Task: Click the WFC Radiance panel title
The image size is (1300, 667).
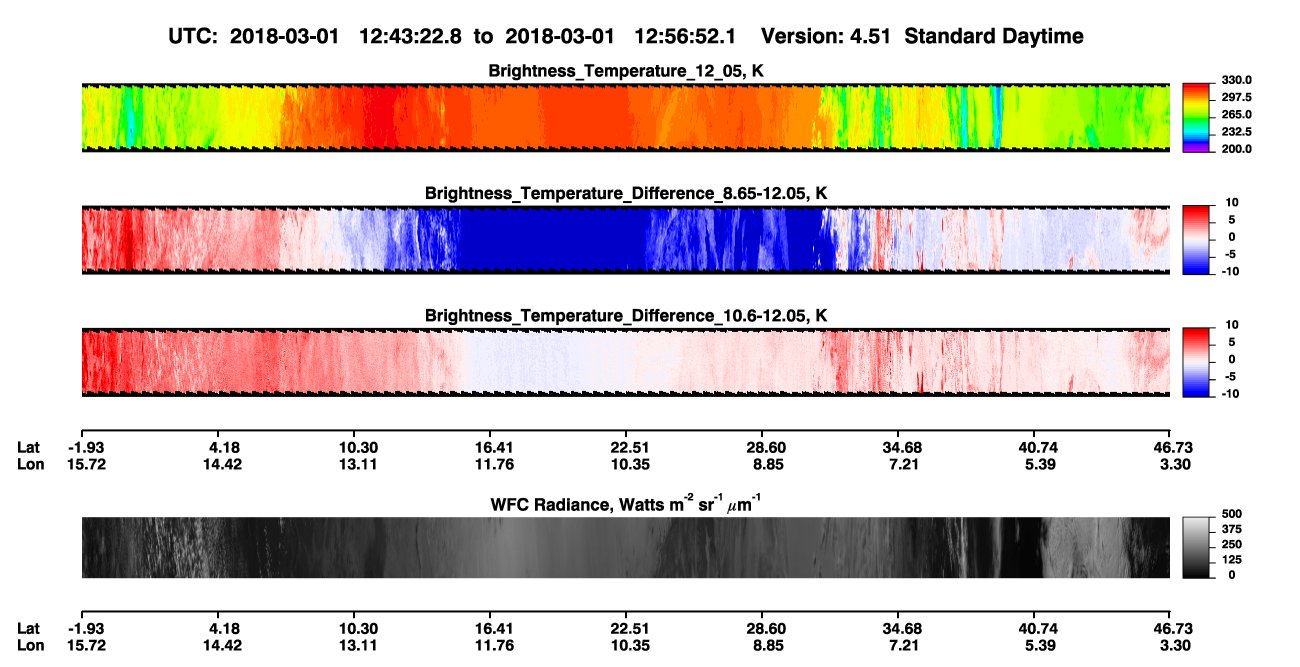Action: [626, 503]
